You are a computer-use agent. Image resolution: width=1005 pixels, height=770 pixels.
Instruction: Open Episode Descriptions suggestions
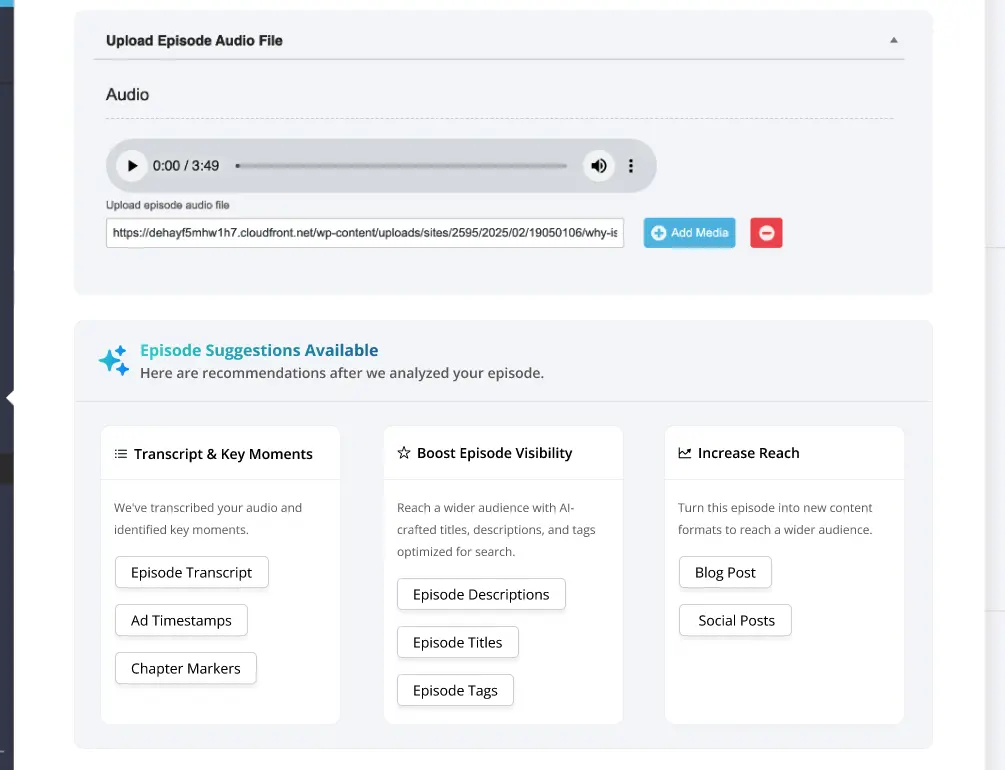point(481,595)
